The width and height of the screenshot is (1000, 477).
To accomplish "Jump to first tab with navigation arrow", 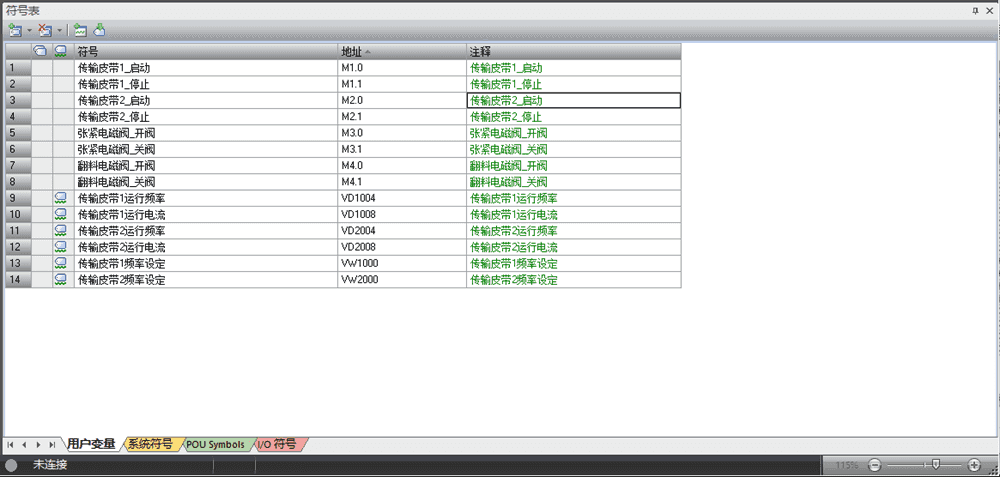I will 11,444.
